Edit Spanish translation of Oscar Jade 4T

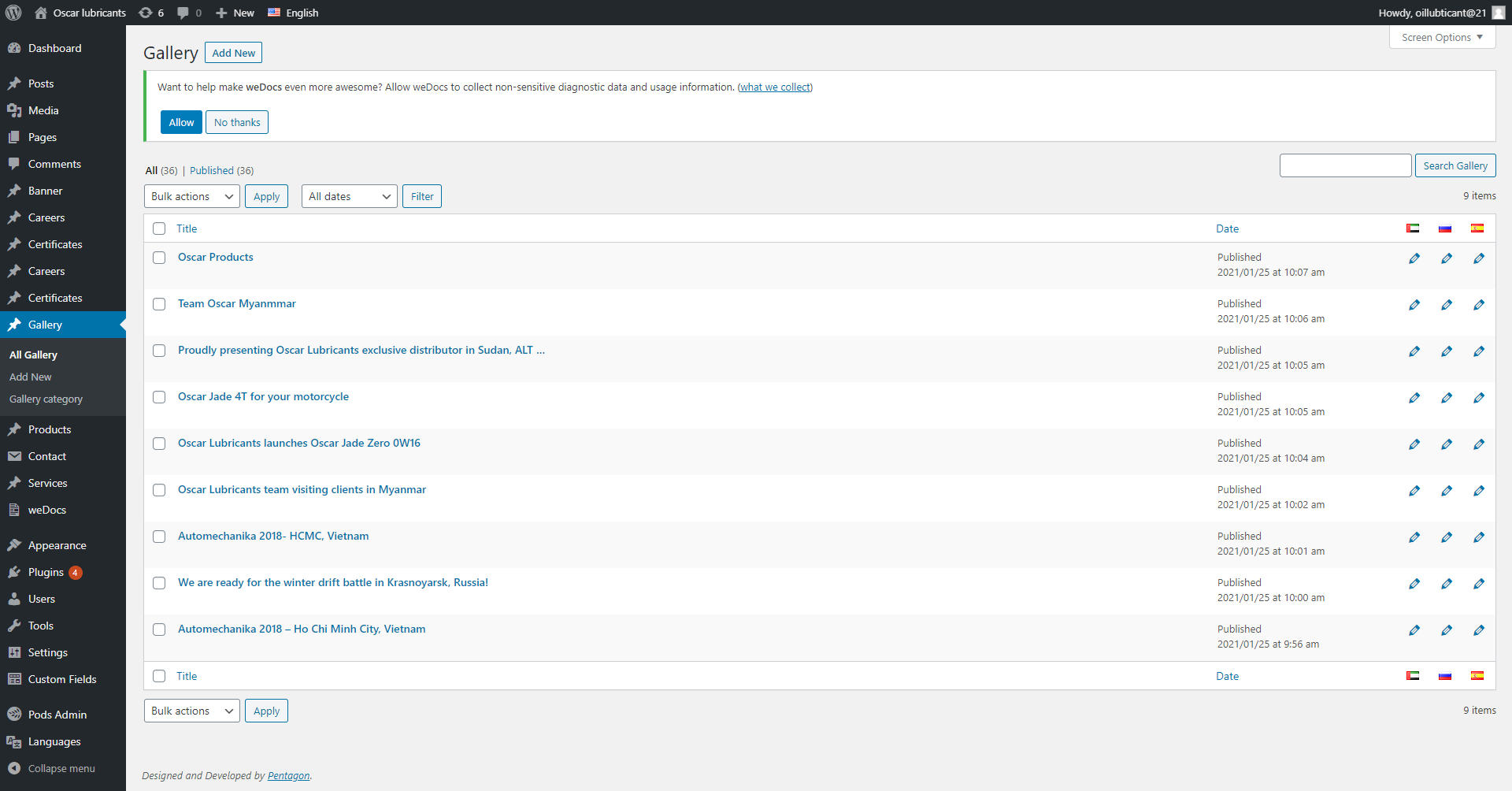[1479, 398]
